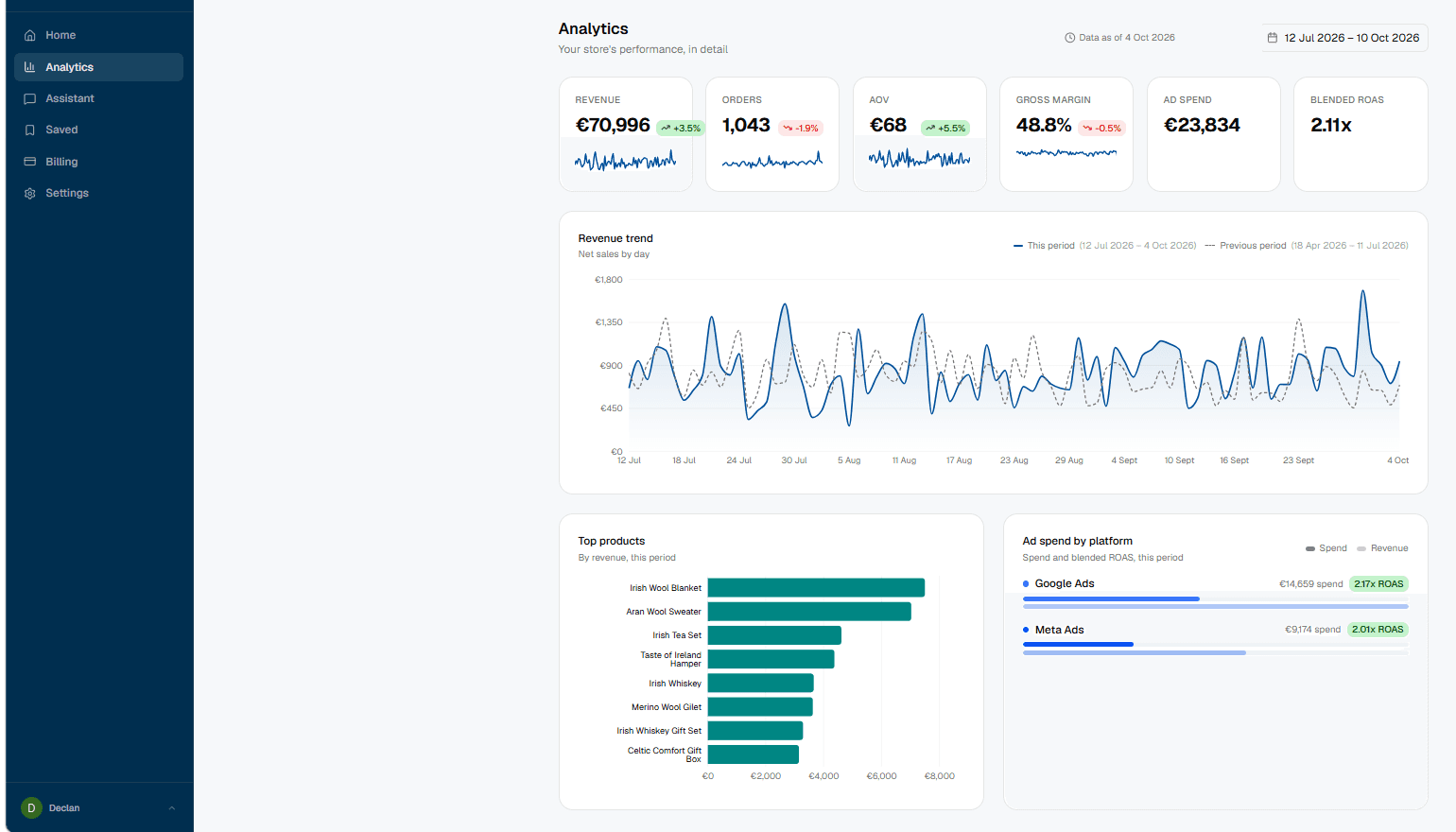The width and height of the screenshot is (1456, 832).
Task: Open Settings from the sidebar
Action: tap(98, 193)
